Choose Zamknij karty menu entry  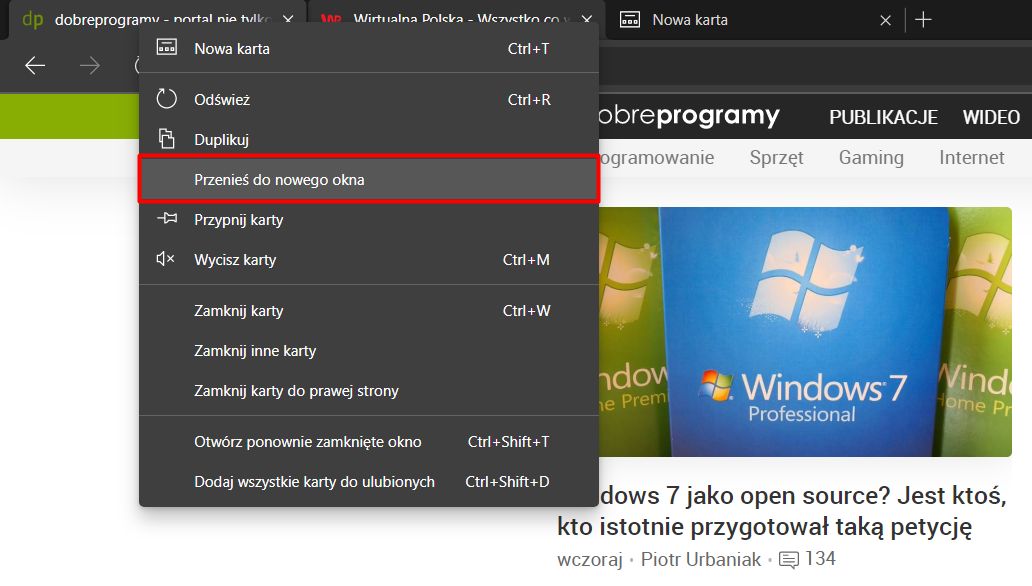(369, 311)
